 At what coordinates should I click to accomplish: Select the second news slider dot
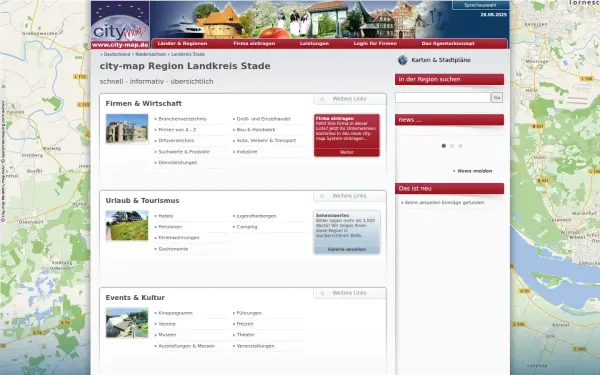(452, 146)
